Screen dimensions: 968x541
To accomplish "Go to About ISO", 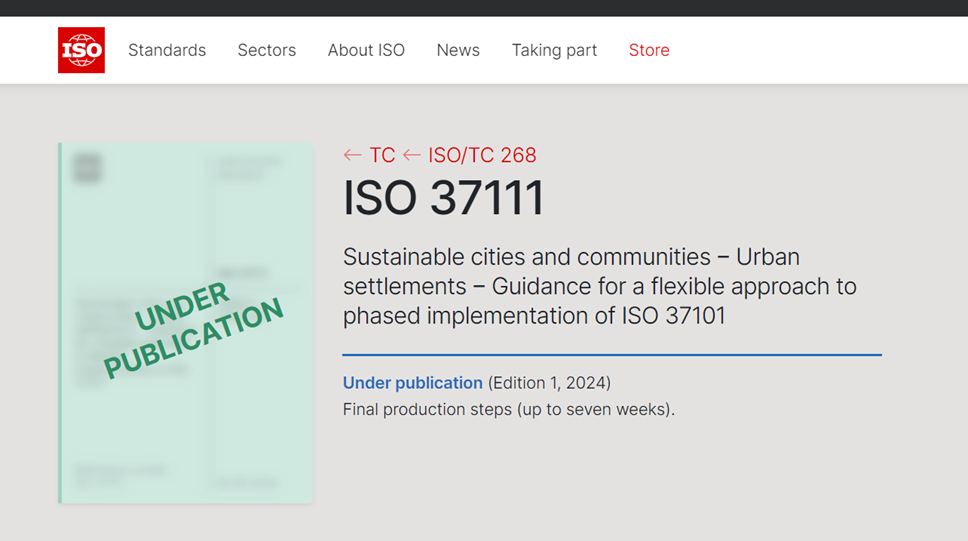I will 366,50.
